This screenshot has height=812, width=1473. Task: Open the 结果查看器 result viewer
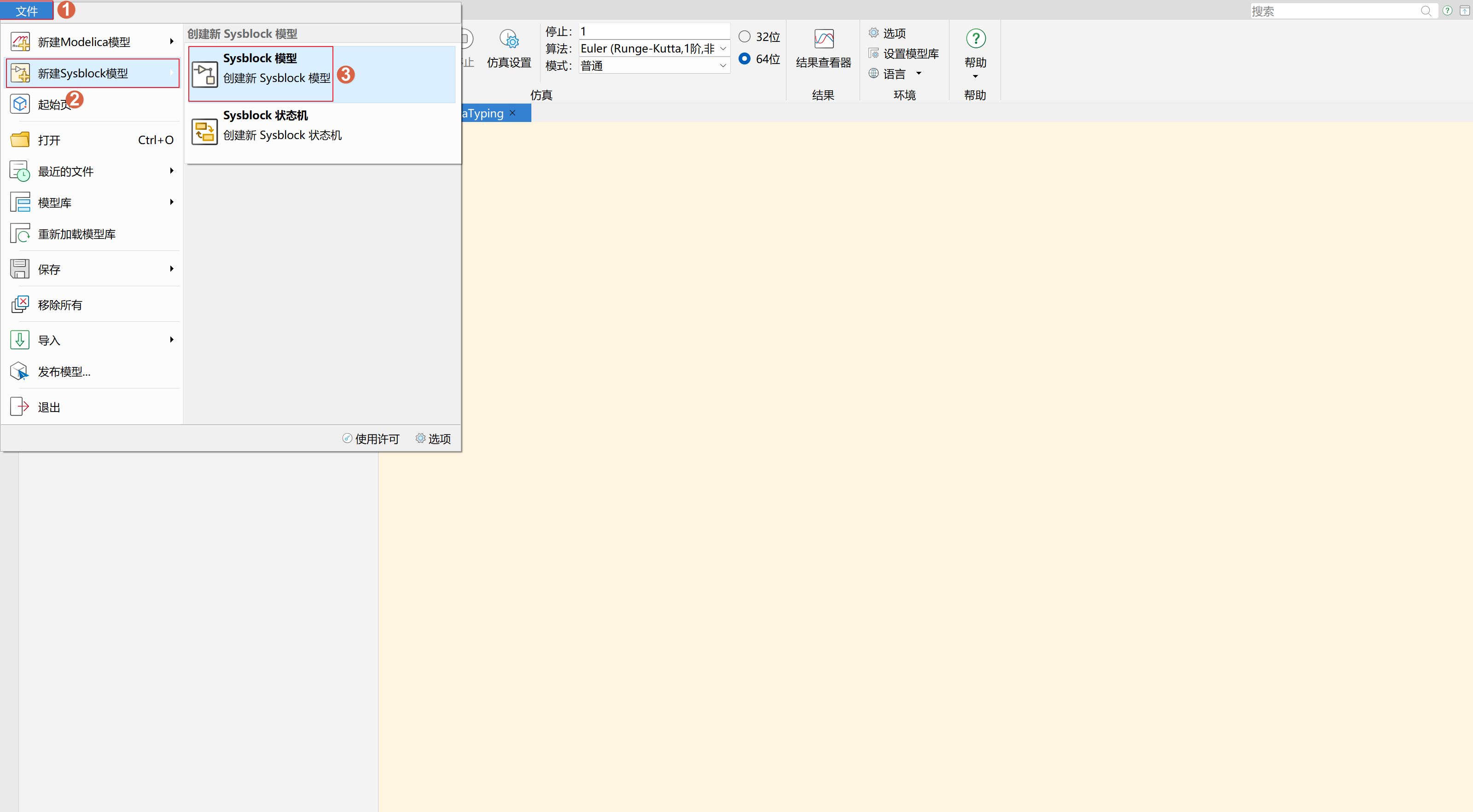pyautogui.click(x=823, y=49)
